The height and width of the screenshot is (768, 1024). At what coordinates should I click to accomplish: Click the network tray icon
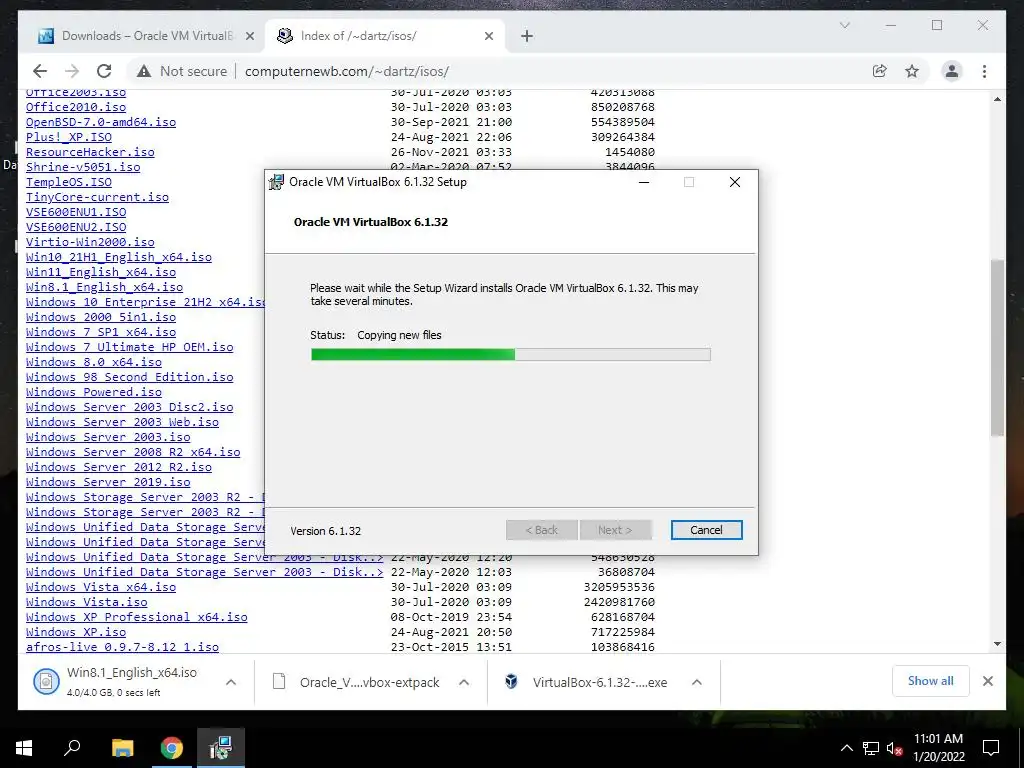point(871,748)
